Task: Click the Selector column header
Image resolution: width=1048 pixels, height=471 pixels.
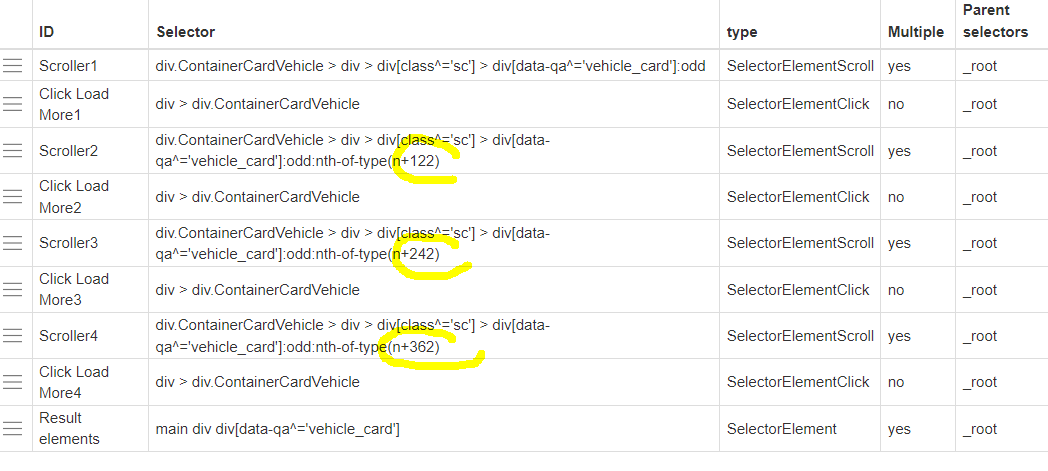Action: (x=186, y=32)
